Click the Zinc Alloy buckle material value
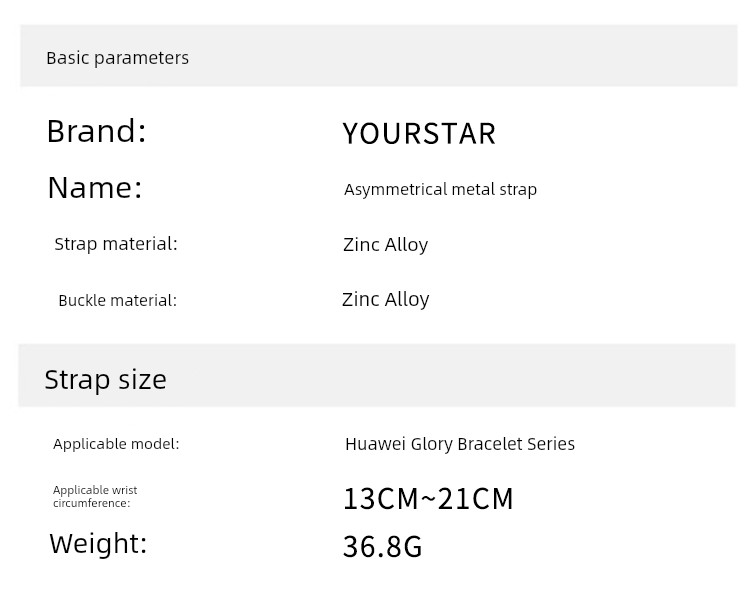The image size is (750, 593). point(386,300)
